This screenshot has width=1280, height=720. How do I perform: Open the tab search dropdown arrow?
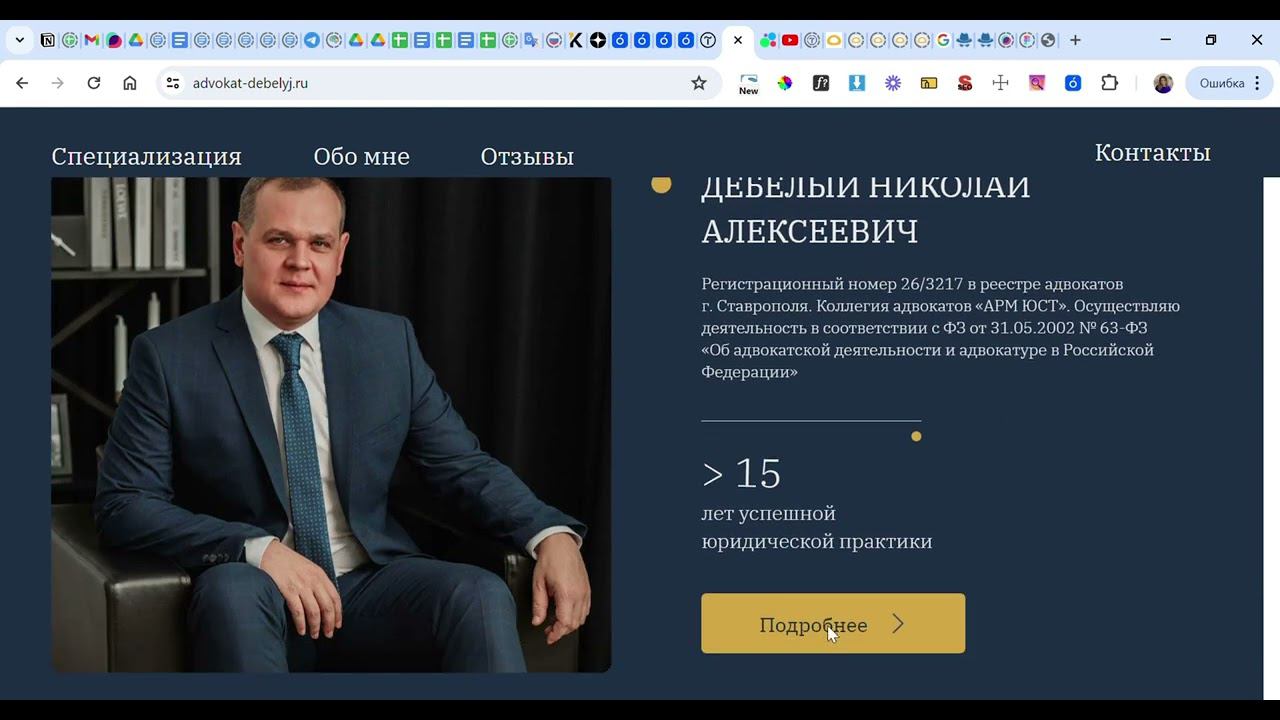coord(20,40)
